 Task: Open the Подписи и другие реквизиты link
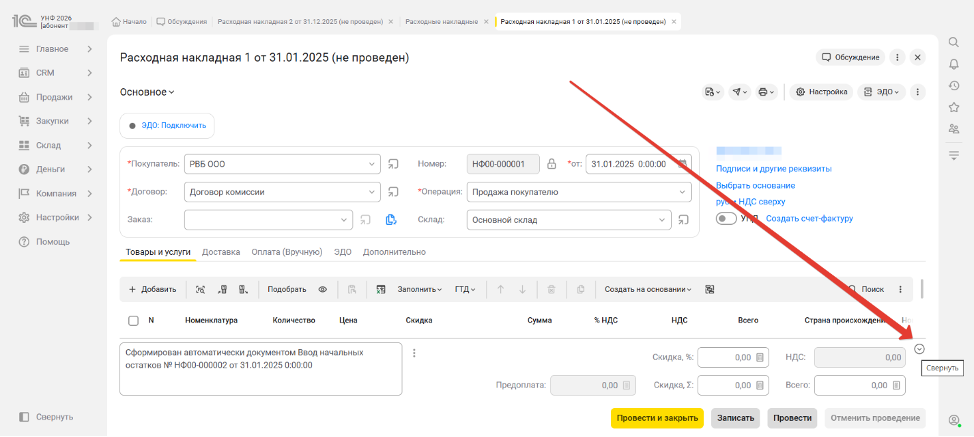pyautogui.click(x=773, y=169)
